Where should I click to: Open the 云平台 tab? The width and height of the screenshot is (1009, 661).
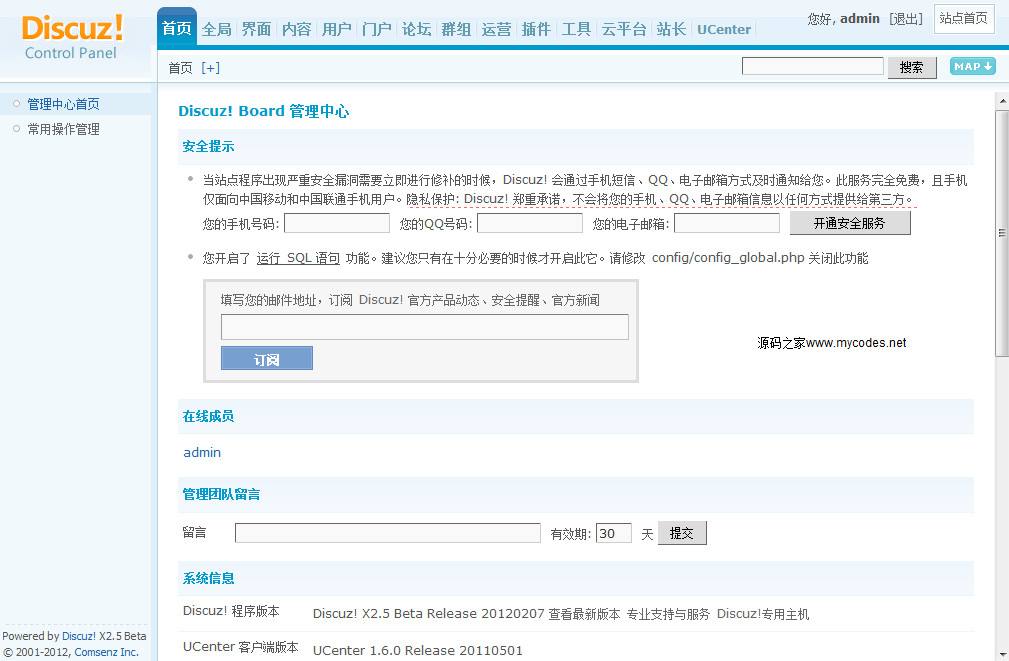coord(622,29)
